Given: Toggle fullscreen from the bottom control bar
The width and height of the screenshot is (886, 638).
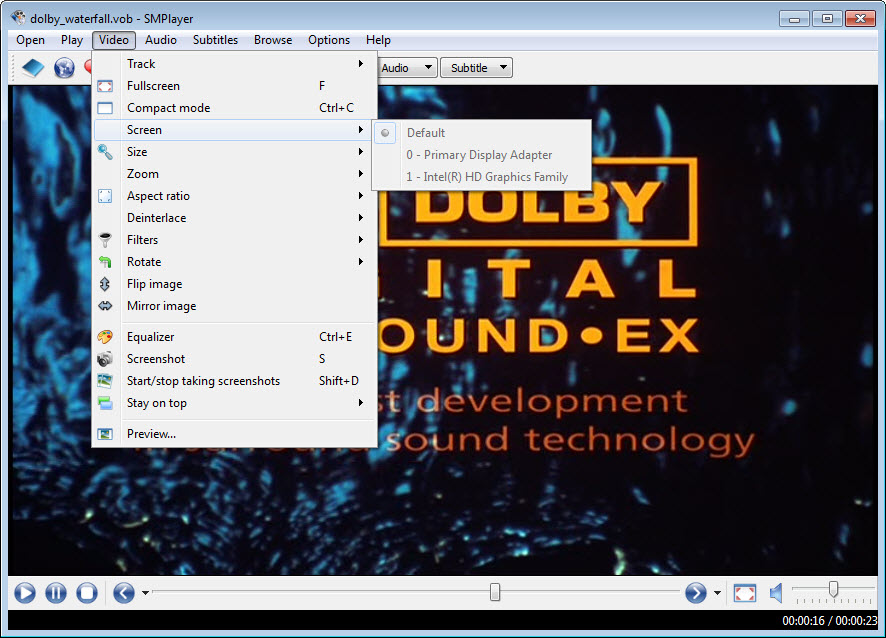Looking at the screenshot, I should 745,593.
